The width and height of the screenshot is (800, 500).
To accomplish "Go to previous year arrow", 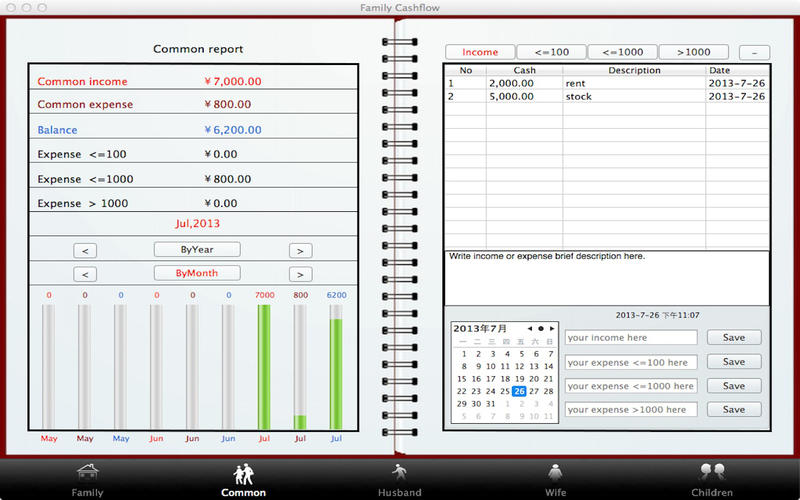I will pos(85,251).
